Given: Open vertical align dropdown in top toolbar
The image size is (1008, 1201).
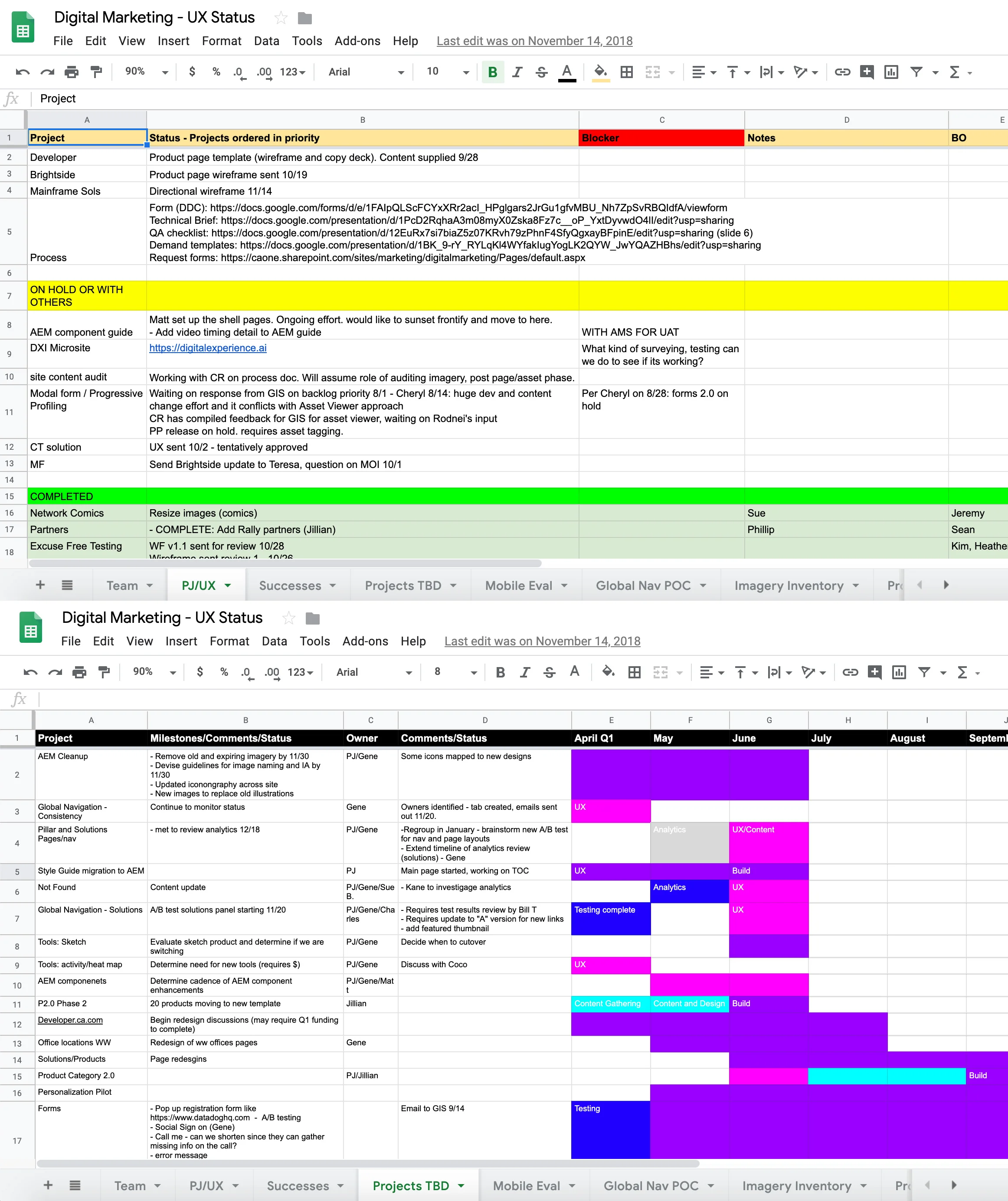Looking at the screenshot, I should pos(738,72).
